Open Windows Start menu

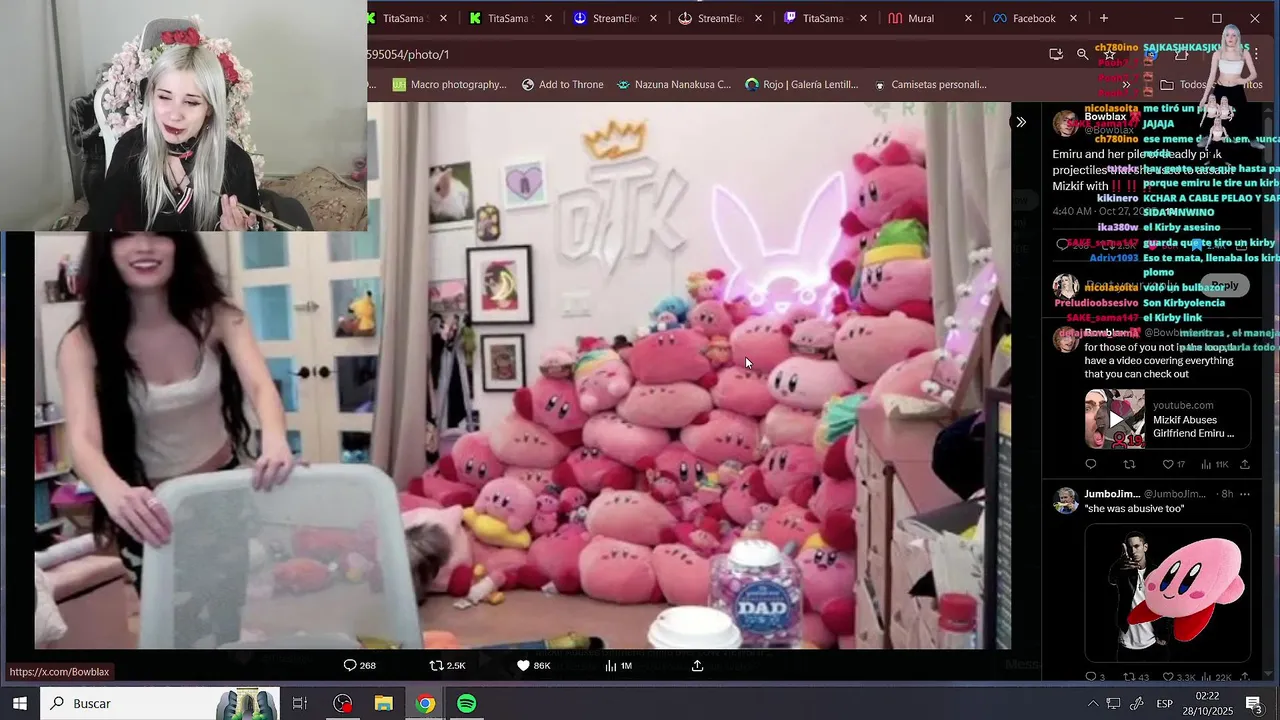(20, 703)
